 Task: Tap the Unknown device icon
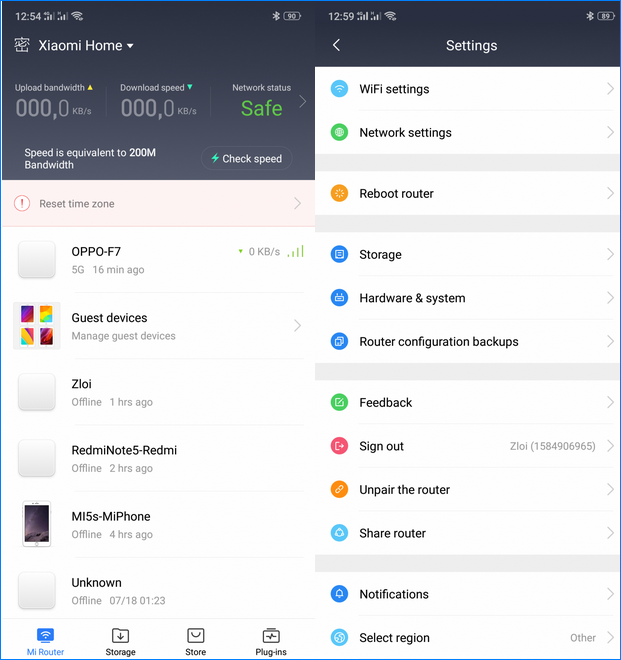[x=37, y=590]
